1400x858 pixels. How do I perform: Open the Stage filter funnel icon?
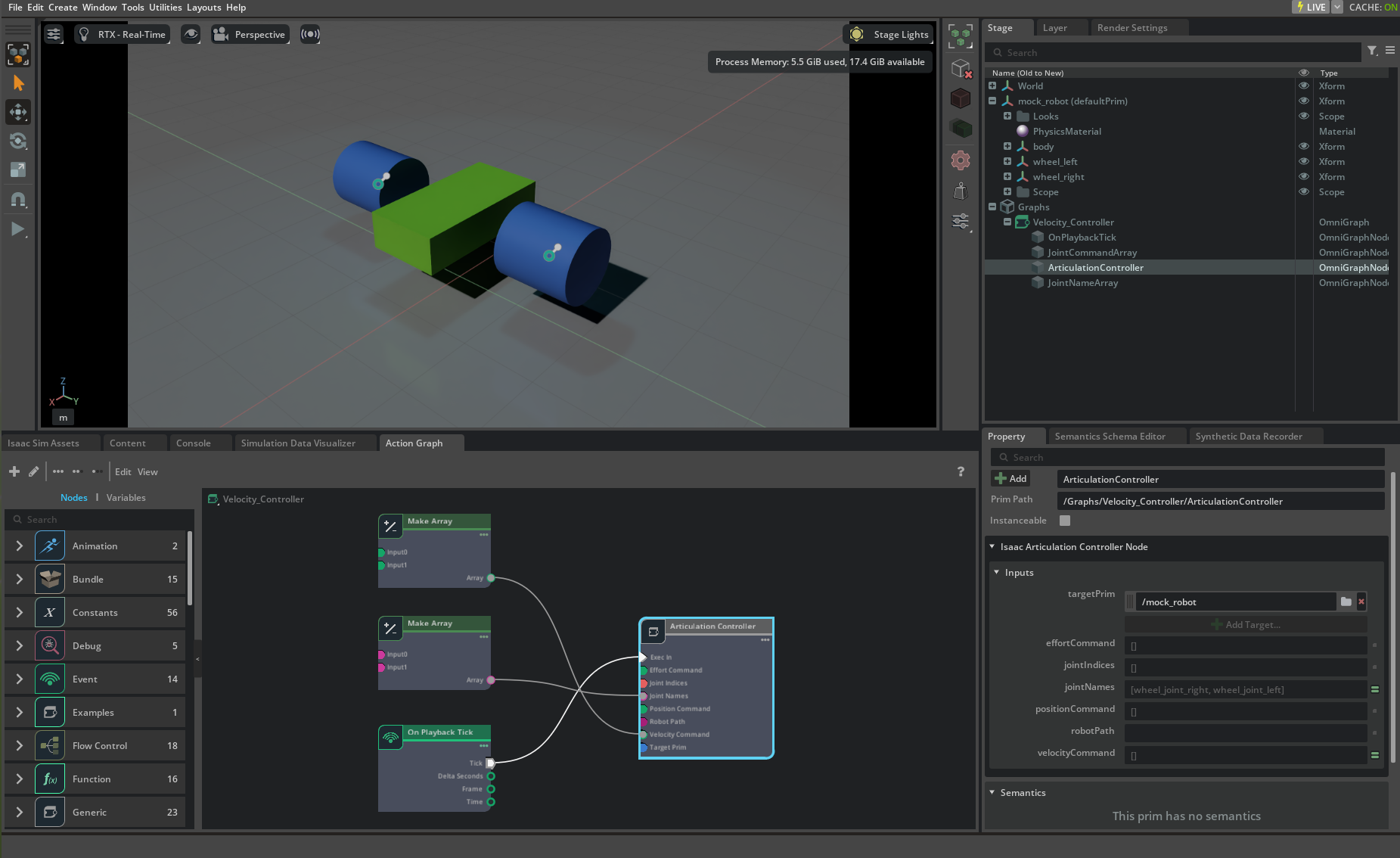click(x=1372, y=51)
